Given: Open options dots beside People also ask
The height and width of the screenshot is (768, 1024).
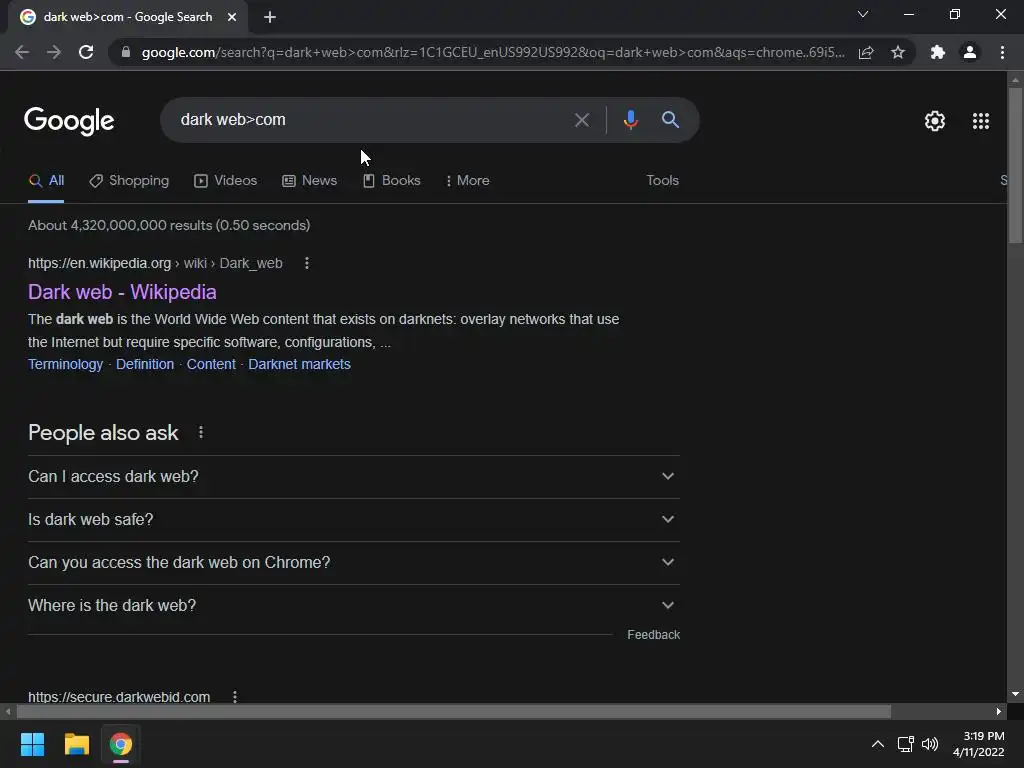Looking at the screenshot, I should (201, 432).
